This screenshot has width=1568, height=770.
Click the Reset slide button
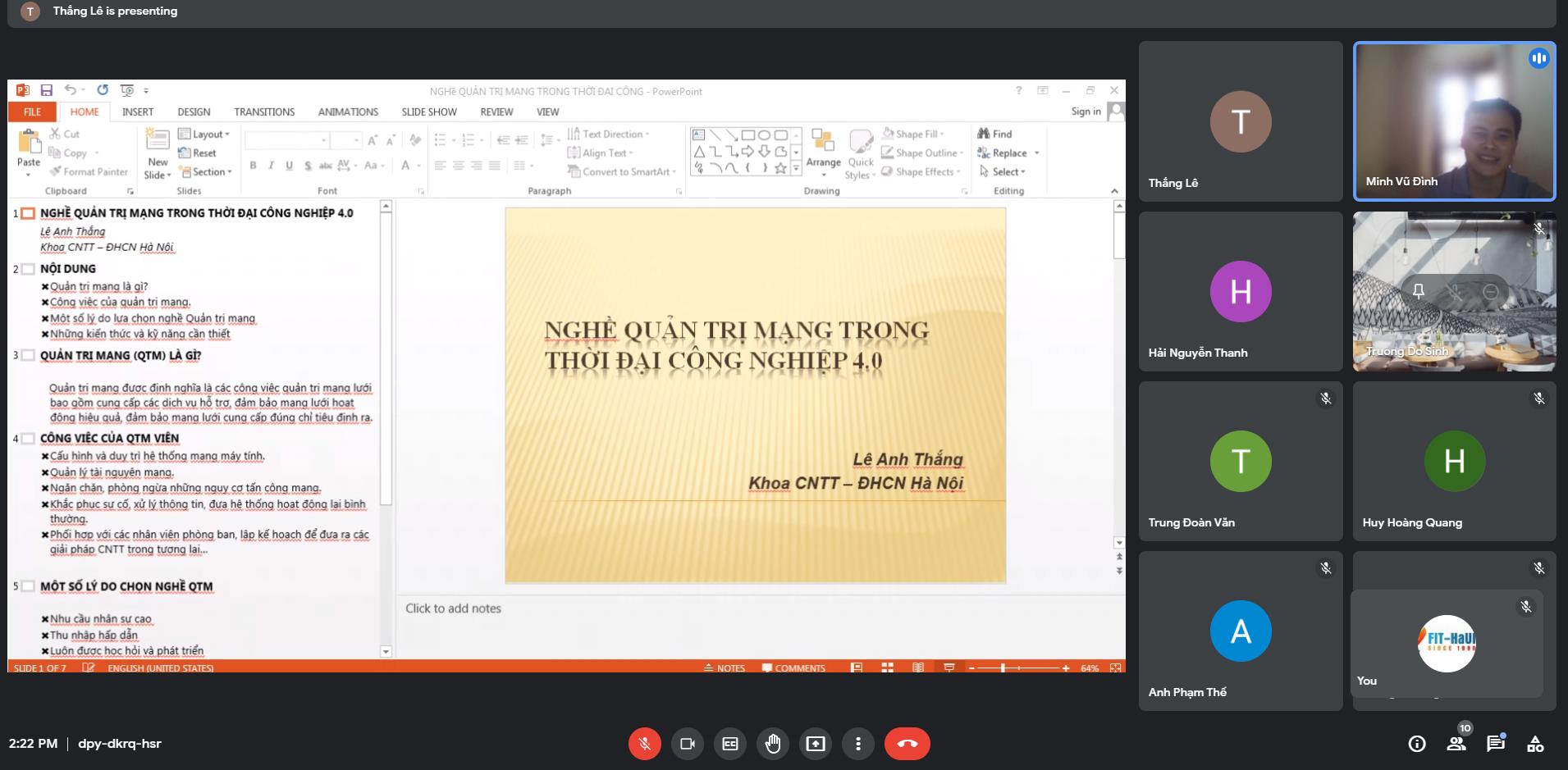197,153
